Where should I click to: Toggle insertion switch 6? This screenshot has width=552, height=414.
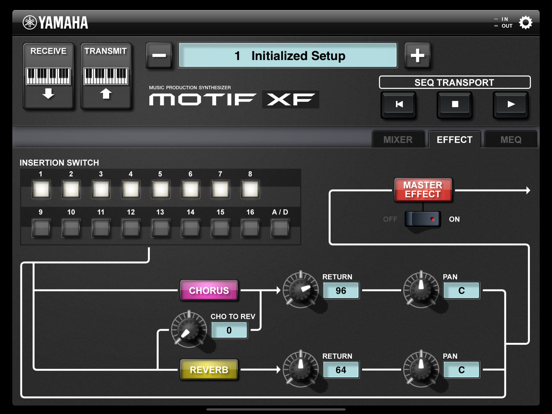(x=190, y=189)
